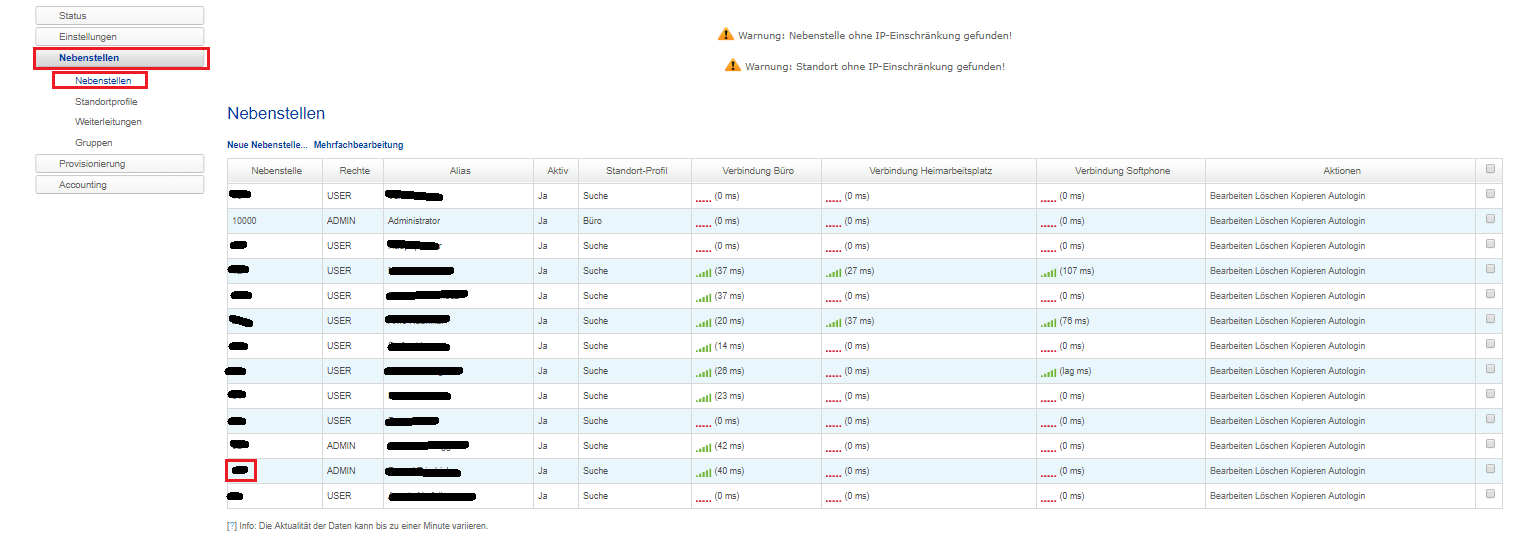Toggle the select-all checkbox in table header
Screen dimensions: 1518x549
click(1490, 169)
